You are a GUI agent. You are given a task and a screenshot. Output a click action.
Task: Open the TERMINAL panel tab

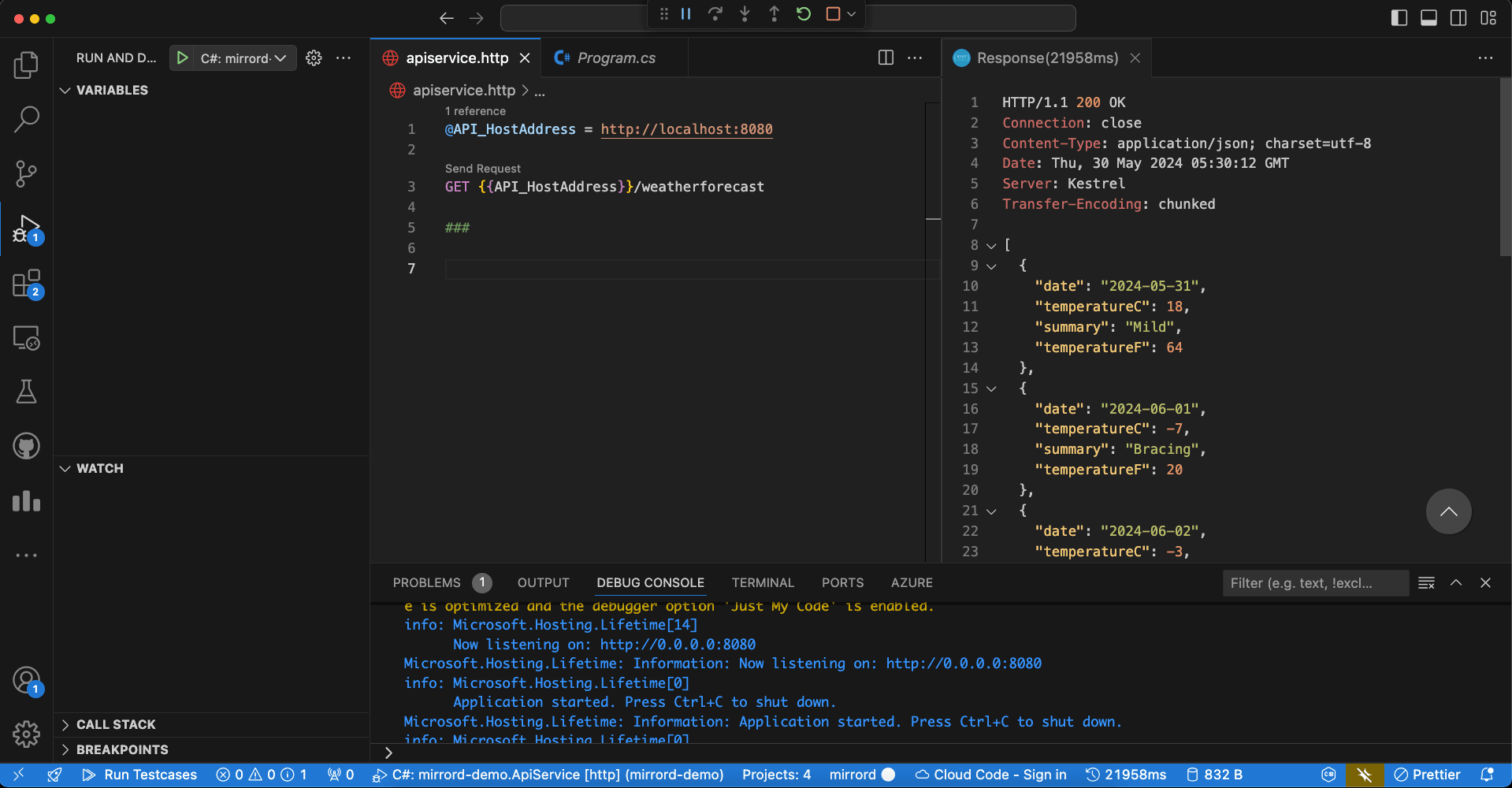click(x=763, y=582)
